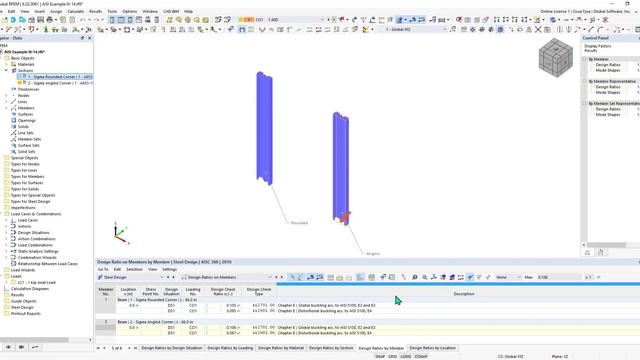This screenshot has width=640, height=360.
Task: Open the CAD-BIM menu
Action: pos(171,11)
